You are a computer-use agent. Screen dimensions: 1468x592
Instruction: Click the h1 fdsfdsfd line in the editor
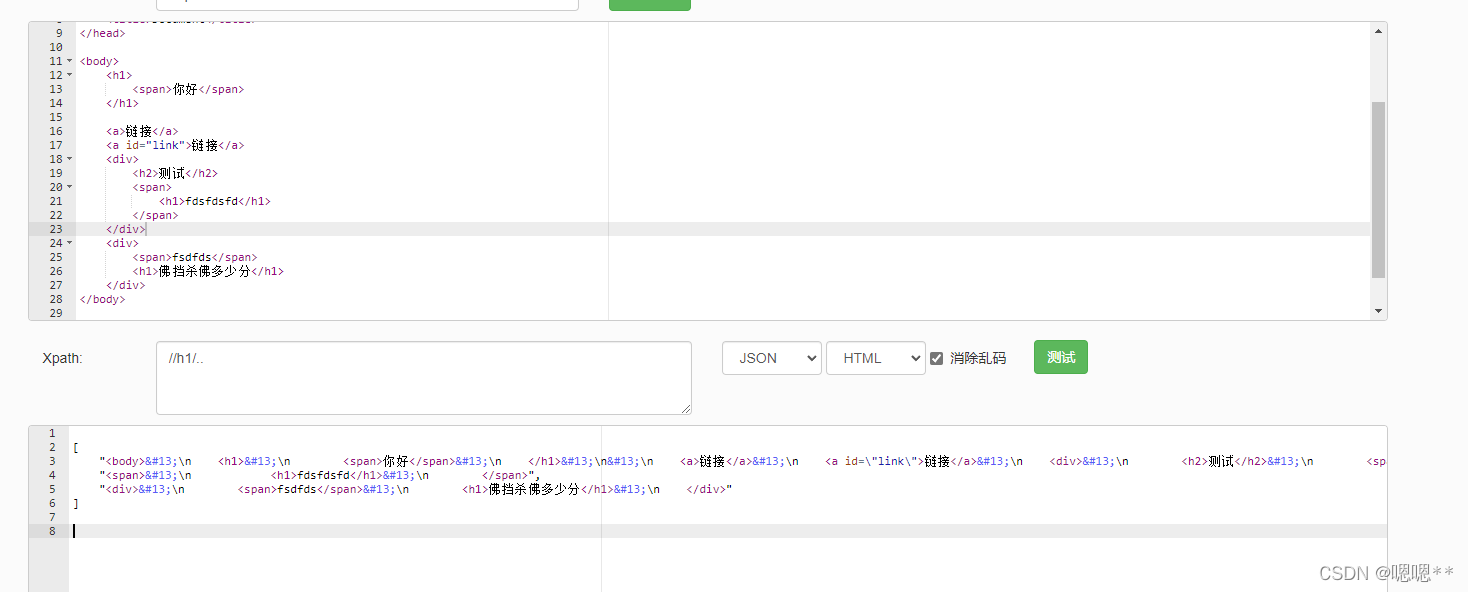click(215, 201)
